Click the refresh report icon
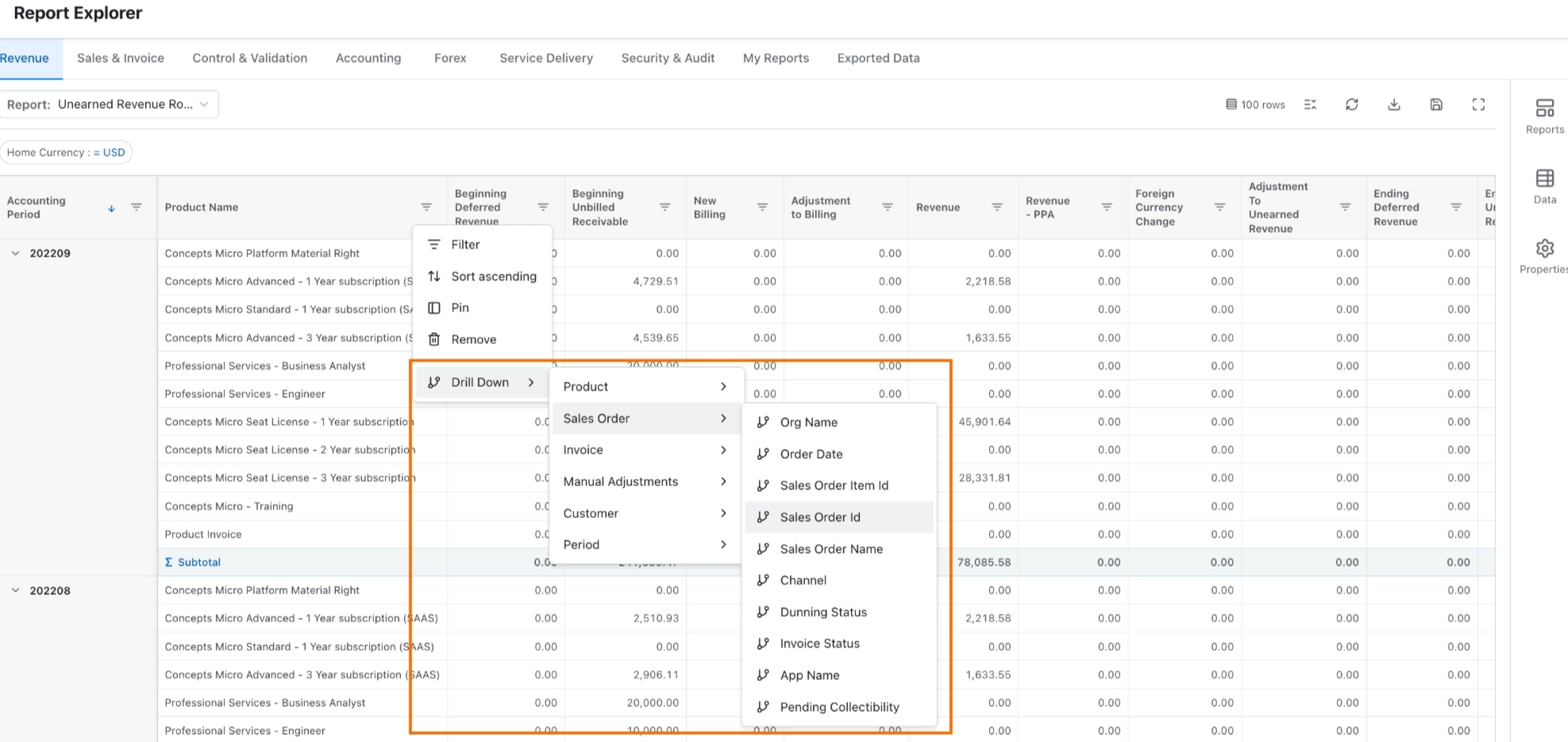Viewport: 1568px width, 742px height. click(x=1351, y=105)
